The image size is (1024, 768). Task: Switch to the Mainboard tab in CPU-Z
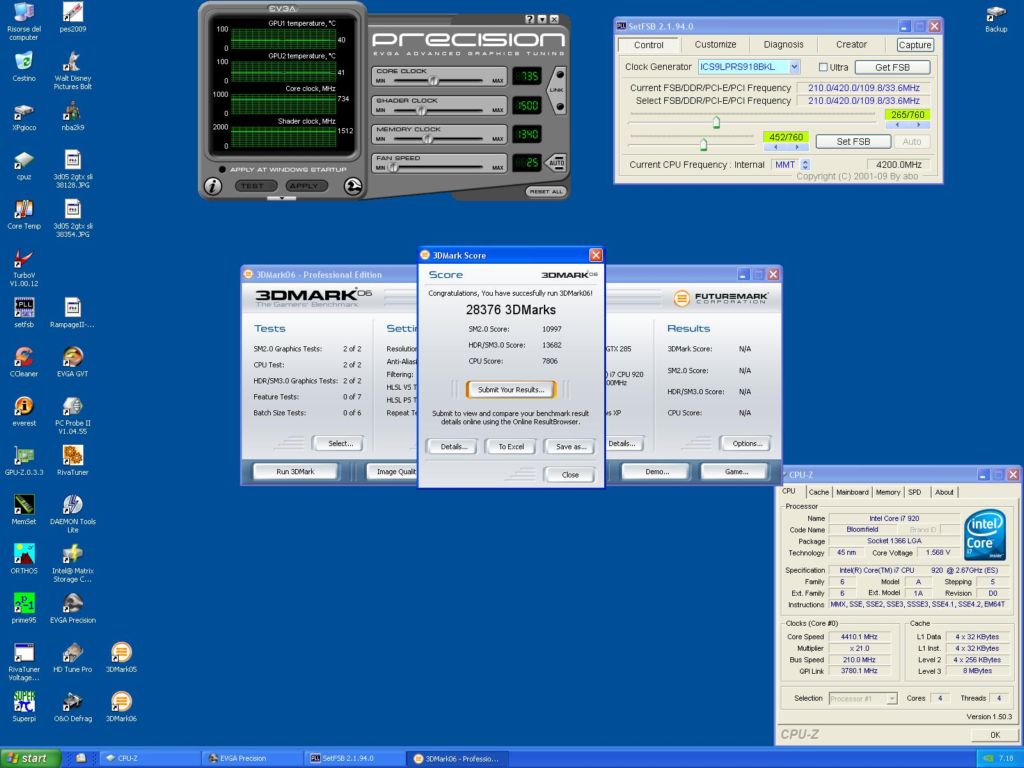pyautogui.click(x=852, y=492)
